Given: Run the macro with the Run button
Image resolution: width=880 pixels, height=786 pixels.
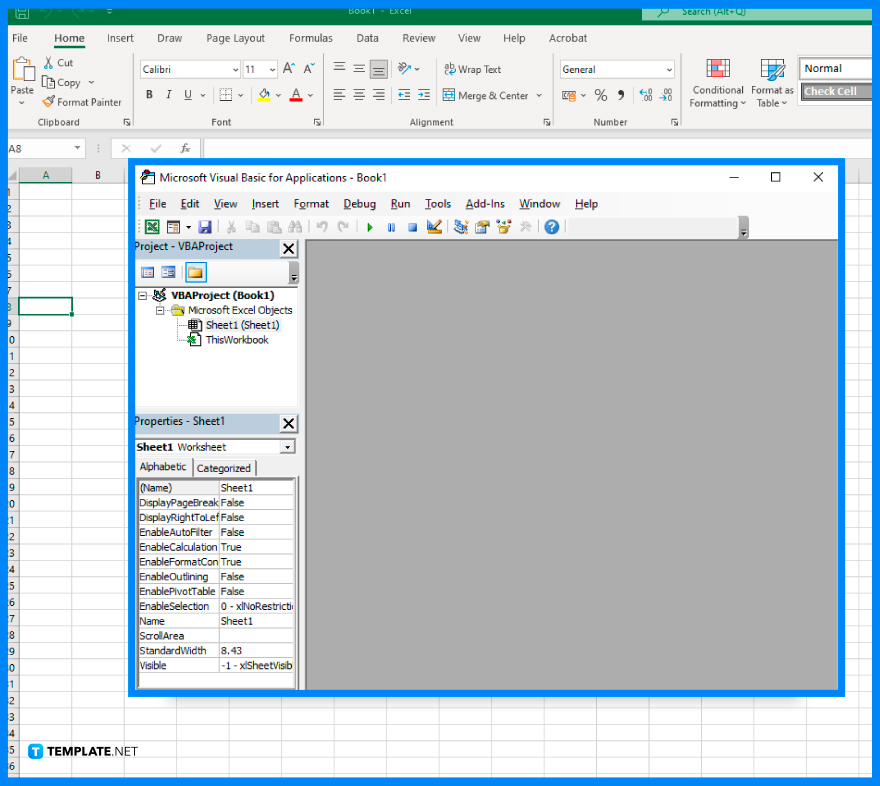Looking at the screenshot, I should click(x=369, y=227).
